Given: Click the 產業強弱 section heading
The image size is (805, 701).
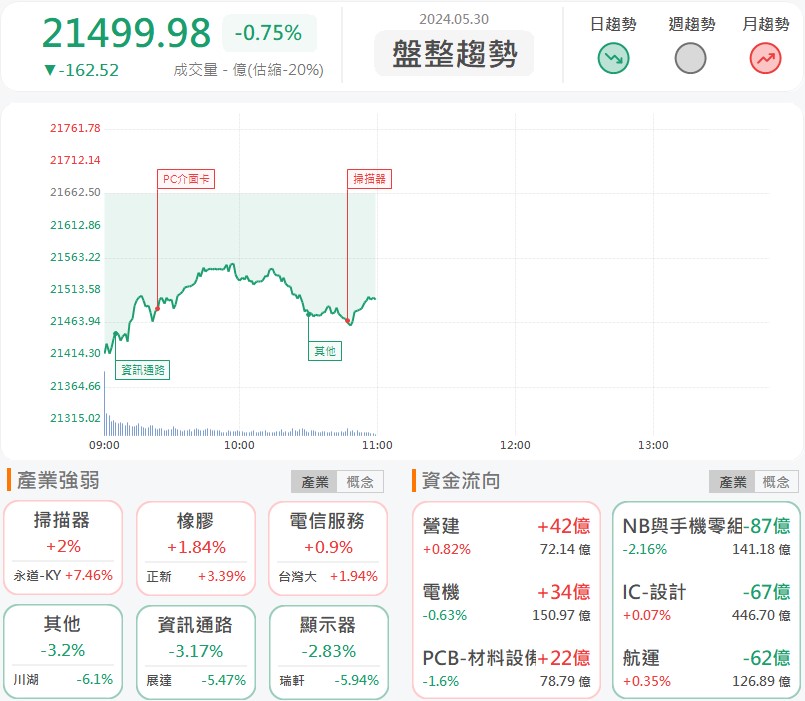Looking at the screenshot, I should tap(58, 481).
